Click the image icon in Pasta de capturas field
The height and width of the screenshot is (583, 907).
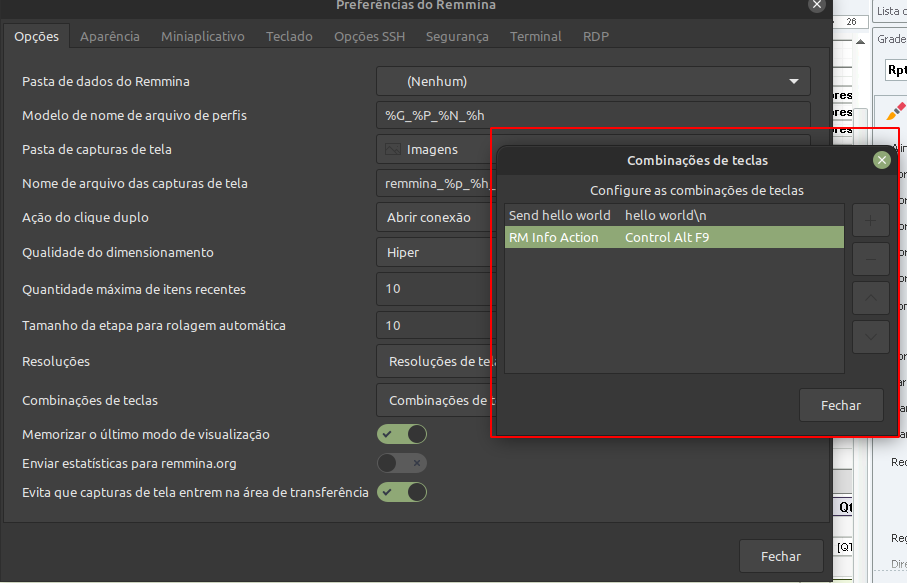393,149
